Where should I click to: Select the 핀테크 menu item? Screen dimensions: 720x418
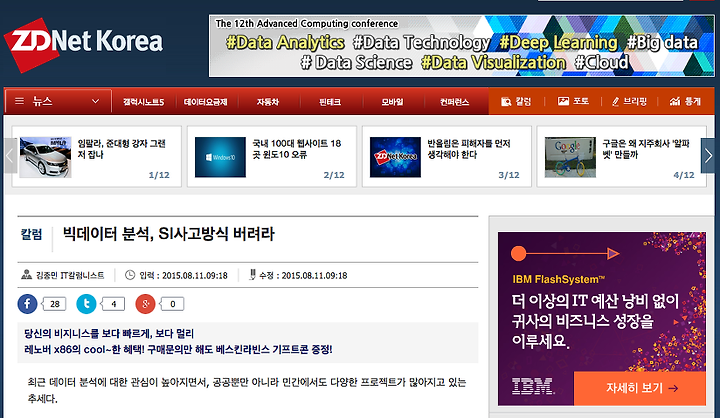coord(330,102)
